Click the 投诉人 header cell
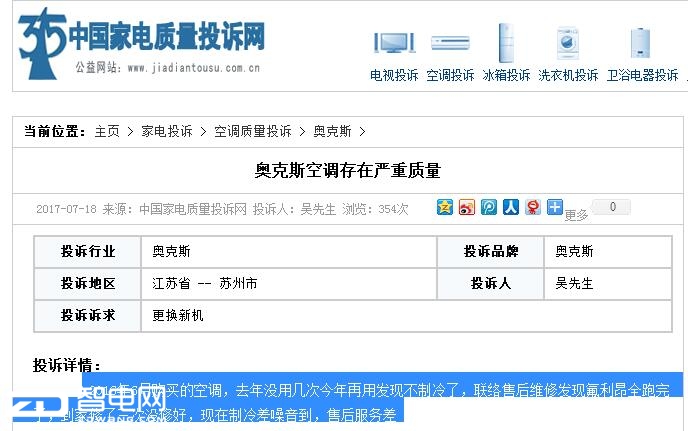 (x=491, y=284)
